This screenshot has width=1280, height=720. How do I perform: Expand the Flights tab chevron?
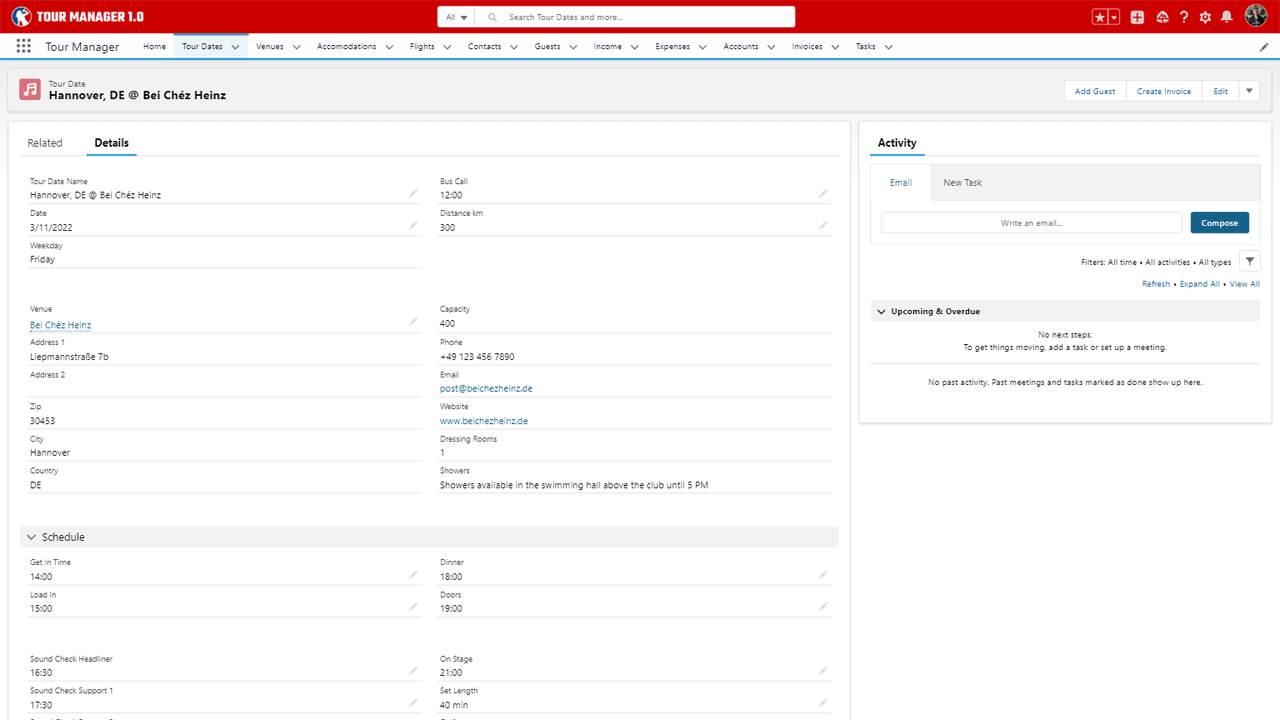(447, 47)
